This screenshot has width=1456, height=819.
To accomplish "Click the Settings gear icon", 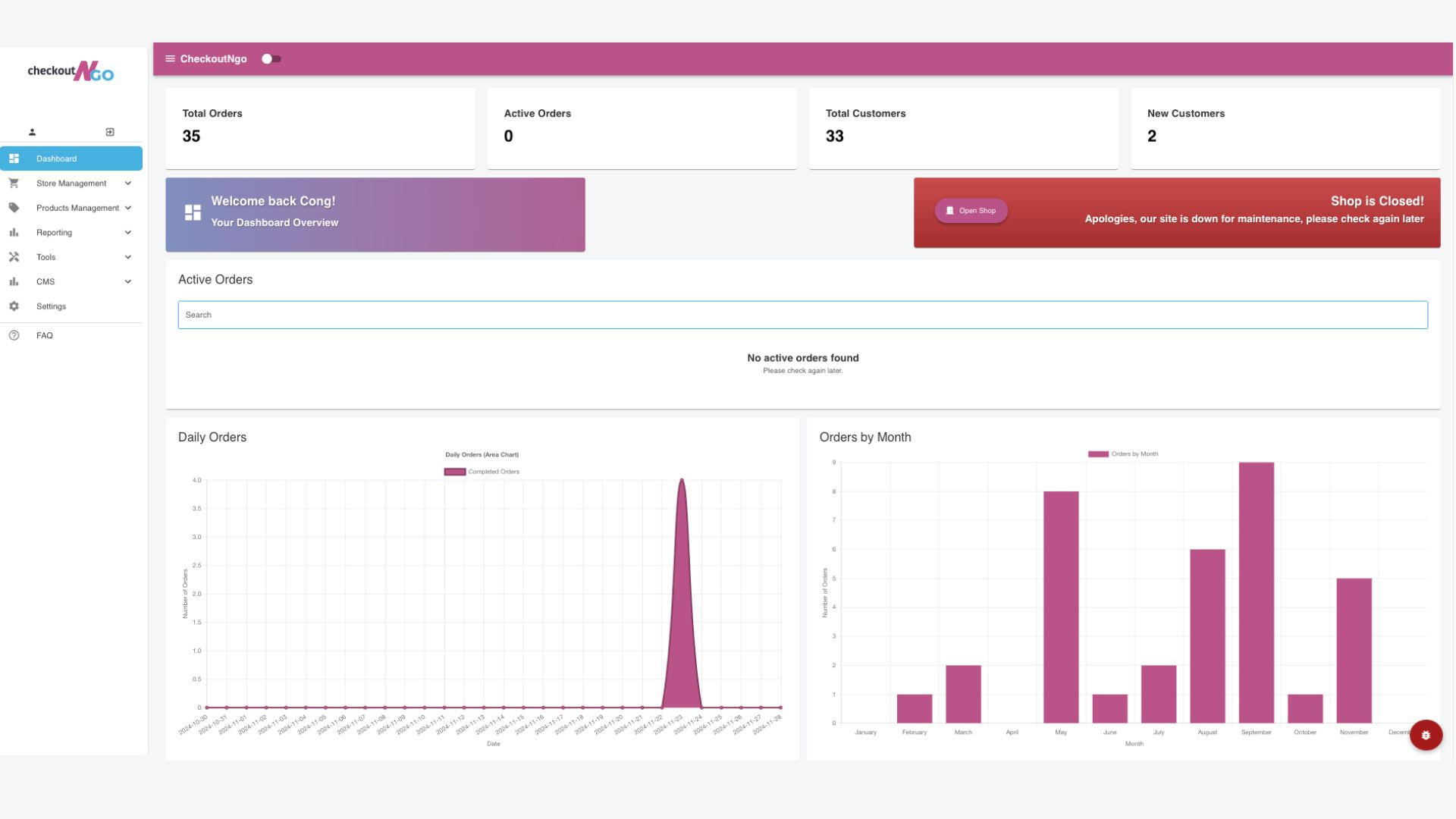I will [x=14, y=306].
